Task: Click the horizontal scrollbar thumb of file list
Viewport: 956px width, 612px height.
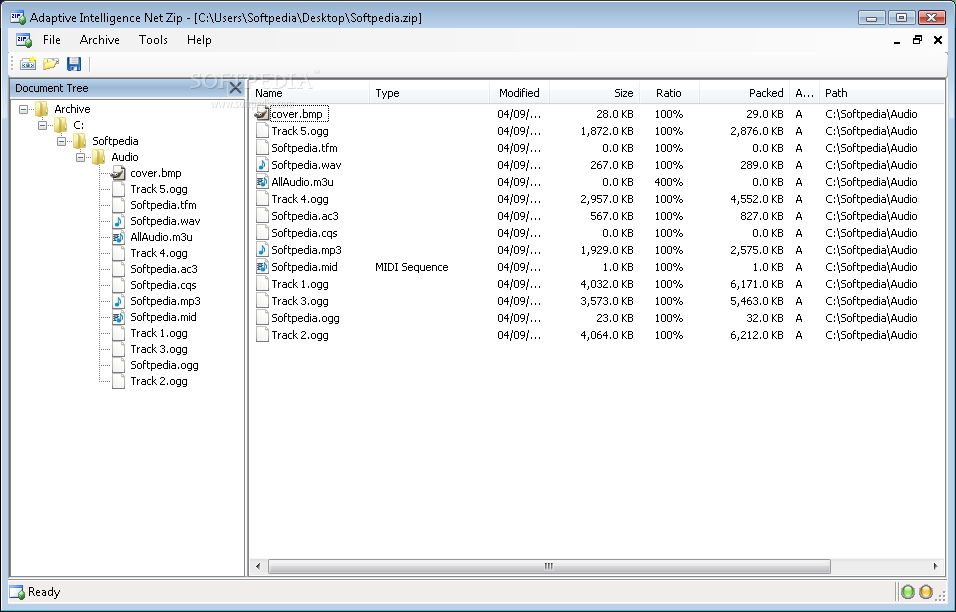Action: [549, 566]
